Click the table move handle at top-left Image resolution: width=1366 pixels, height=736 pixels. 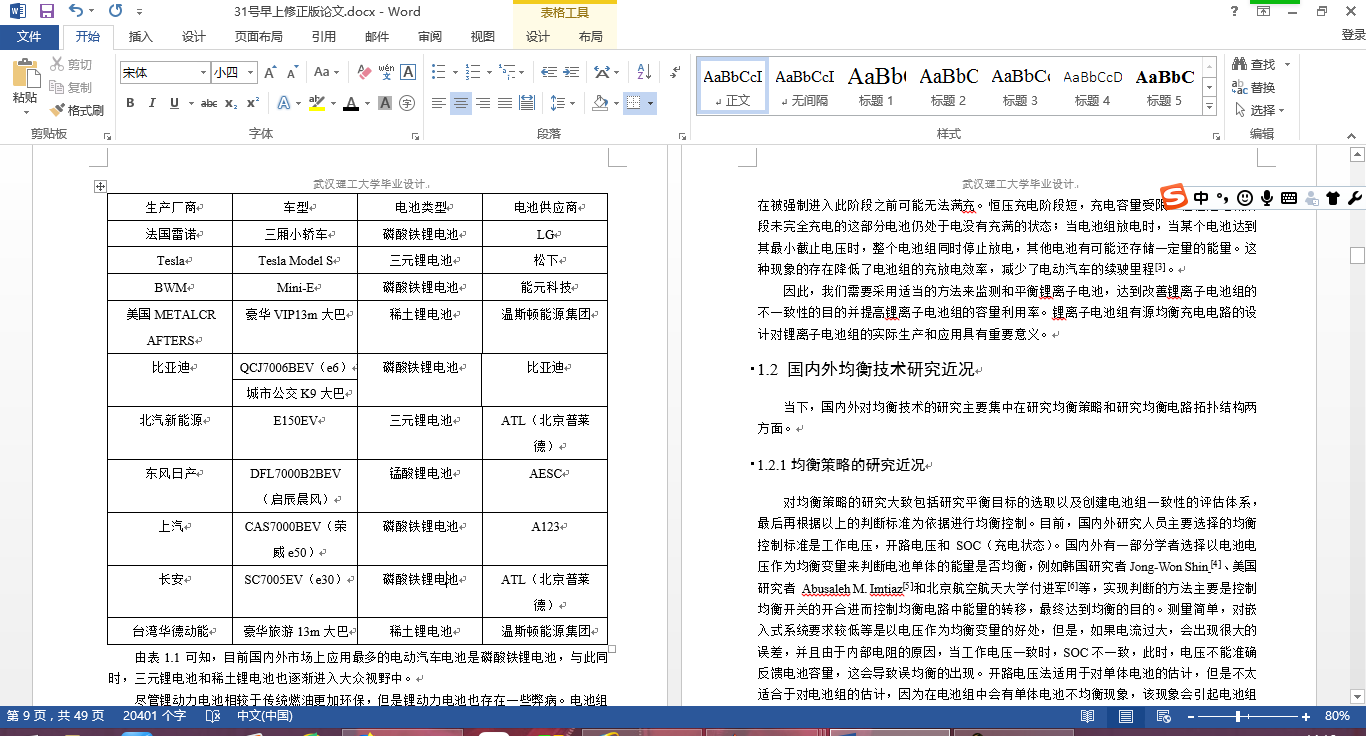coord(100,186)
